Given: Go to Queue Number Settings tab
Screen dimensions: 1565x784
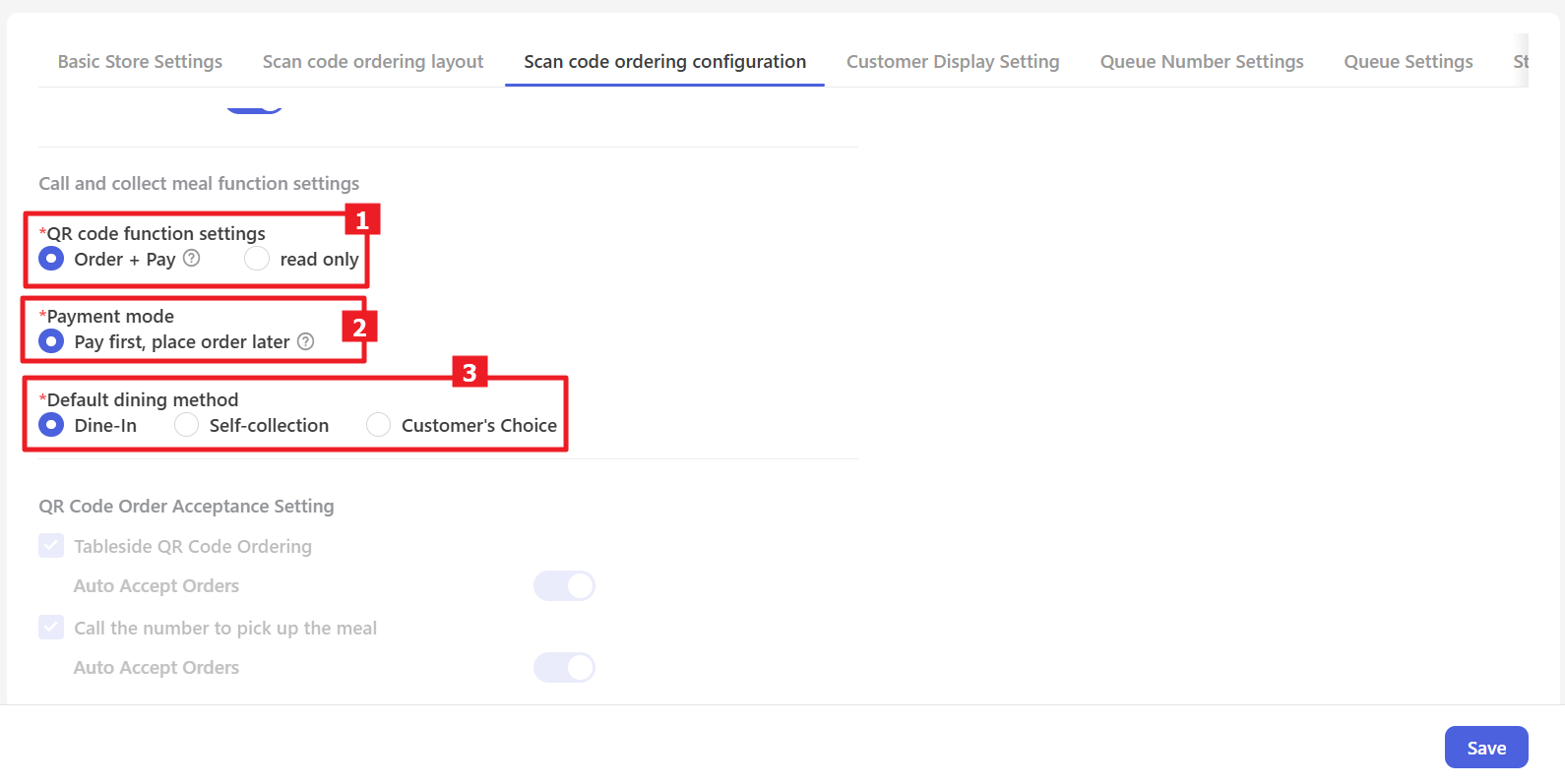Looking at the screenshot, I should tap(1202, 62).
